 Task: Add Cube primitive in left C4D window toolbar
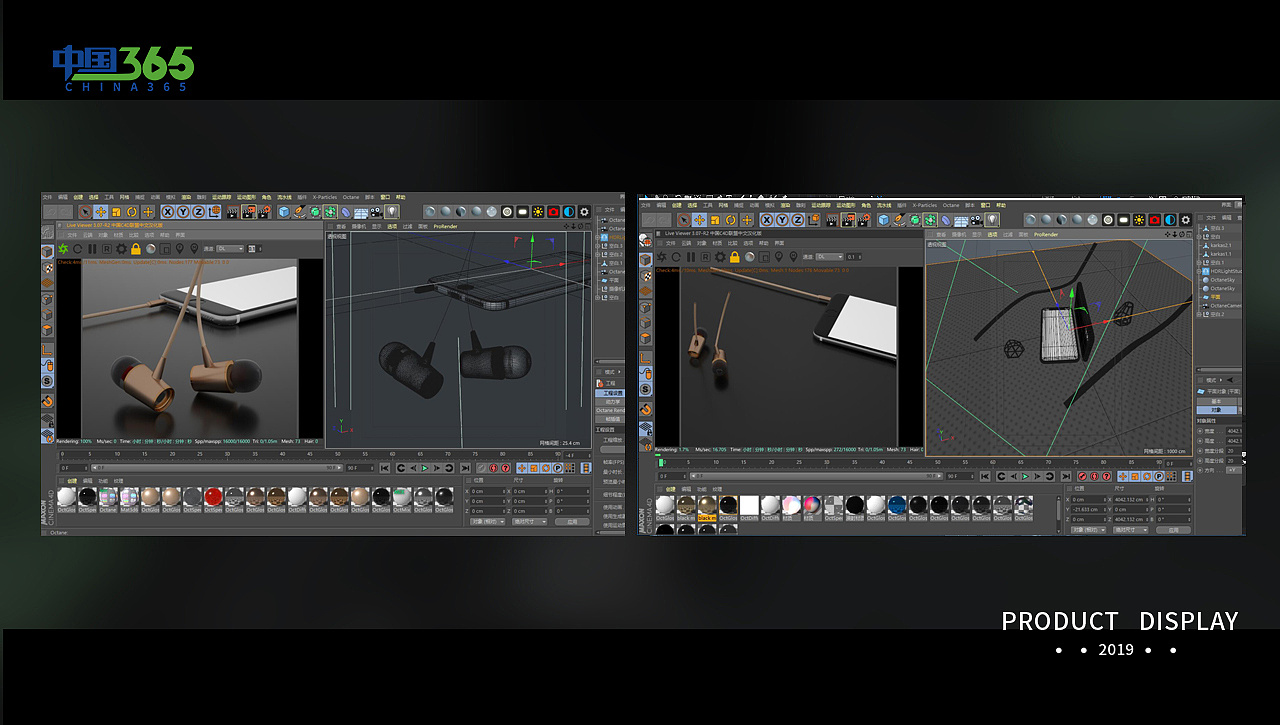point(284,212)
